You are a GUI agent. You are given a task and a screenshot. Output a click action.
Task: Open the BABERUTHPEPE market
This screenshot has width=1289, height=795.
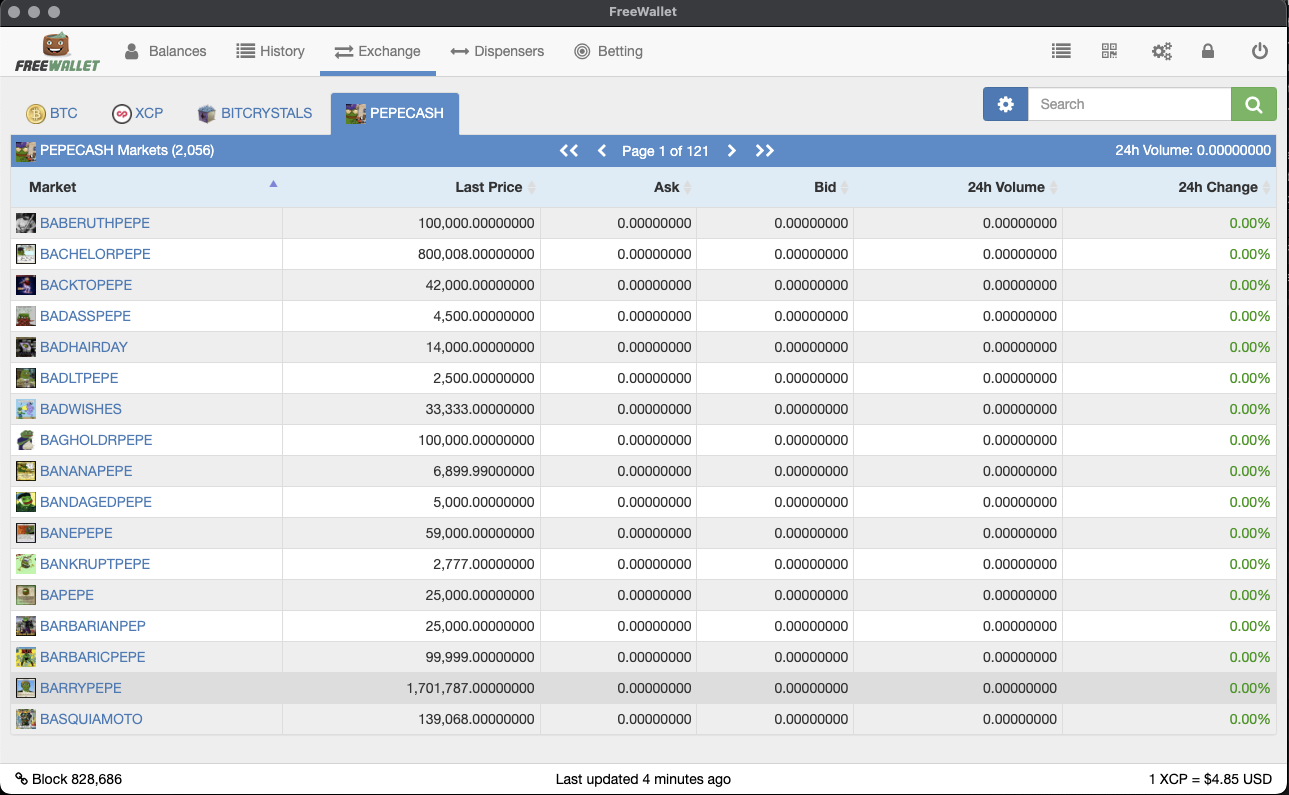click(95, 223)
